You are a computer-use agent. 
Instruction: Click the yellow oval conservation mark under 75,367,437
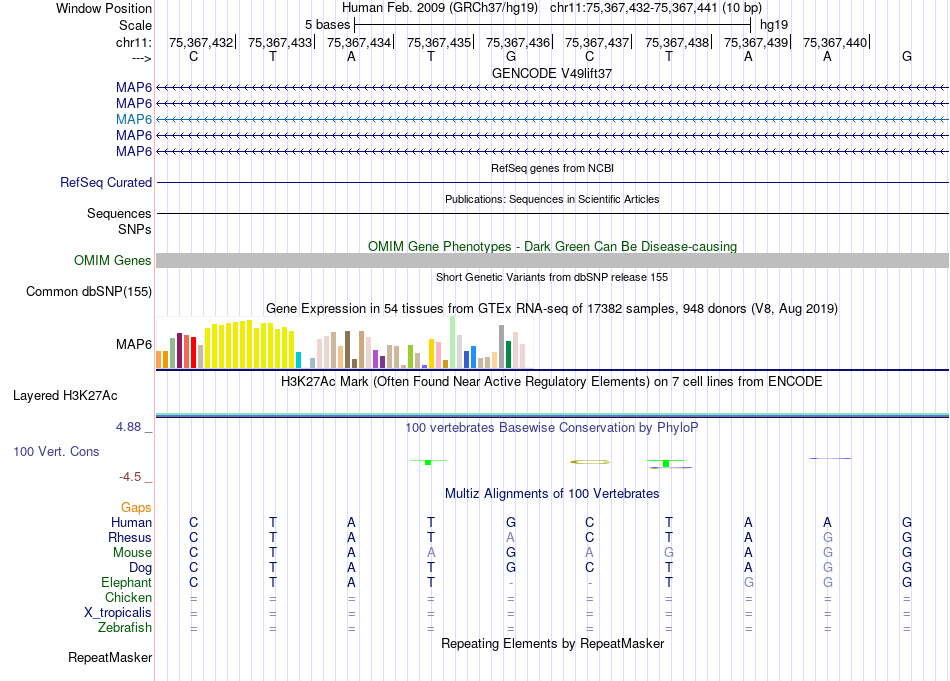pos(590,462)
